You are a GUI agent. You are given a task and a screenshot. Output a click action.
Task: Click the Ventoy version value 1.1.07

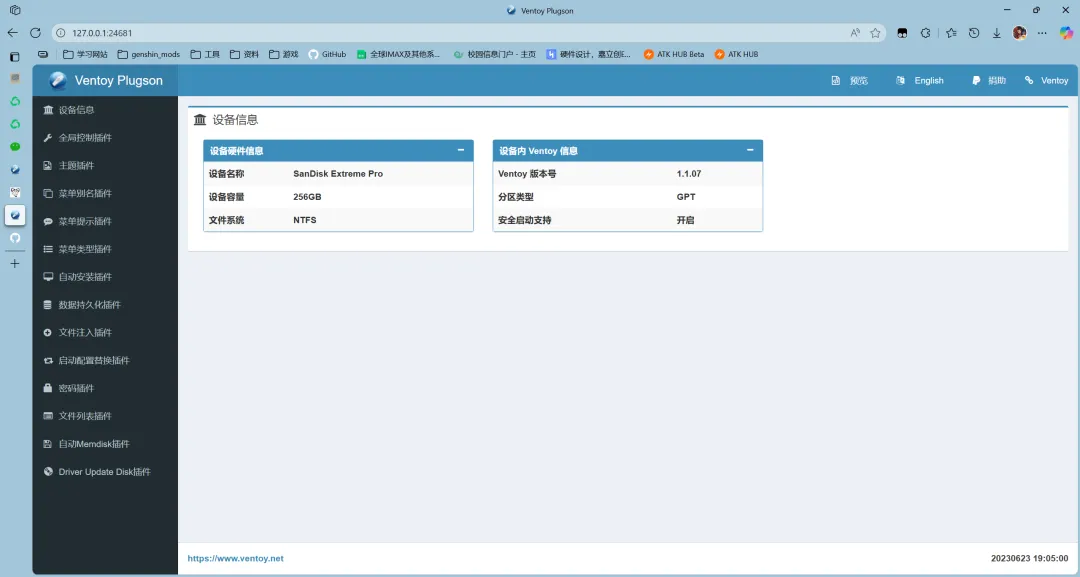pyautogui.click(x=689, y=174)
